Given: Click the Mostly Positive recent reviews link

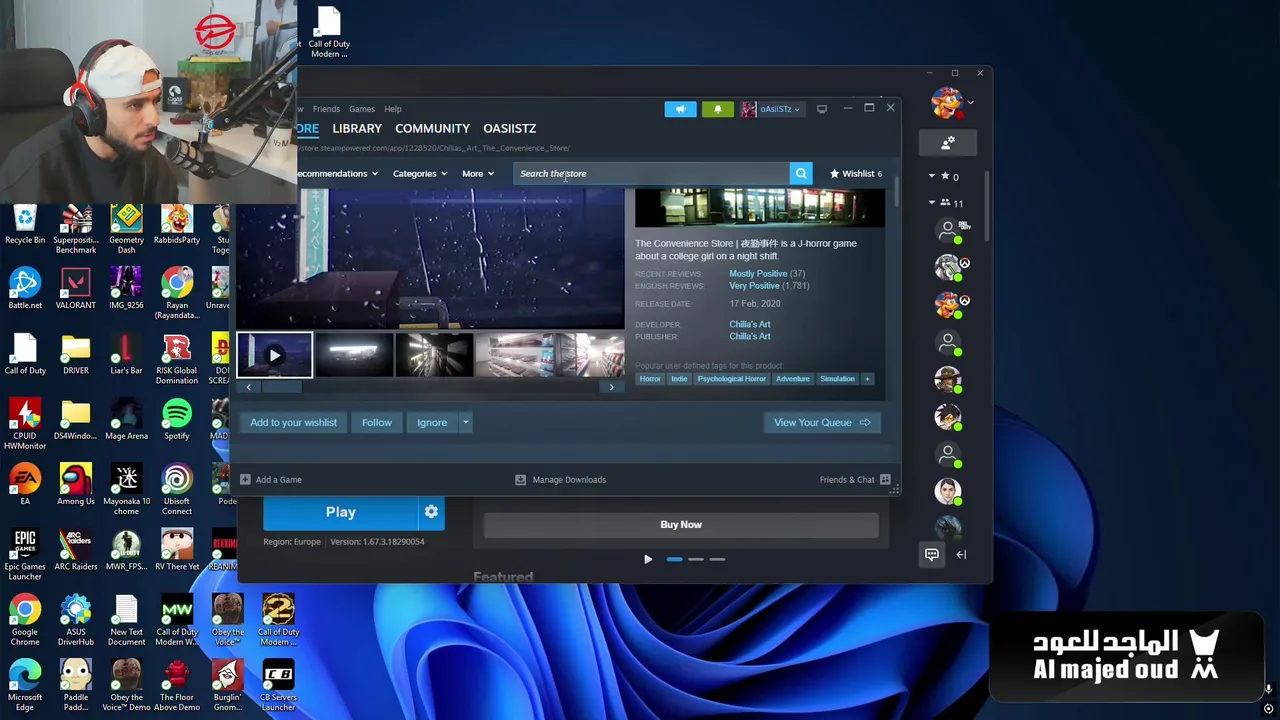Looking at the screenshot, I should (757, 274).
